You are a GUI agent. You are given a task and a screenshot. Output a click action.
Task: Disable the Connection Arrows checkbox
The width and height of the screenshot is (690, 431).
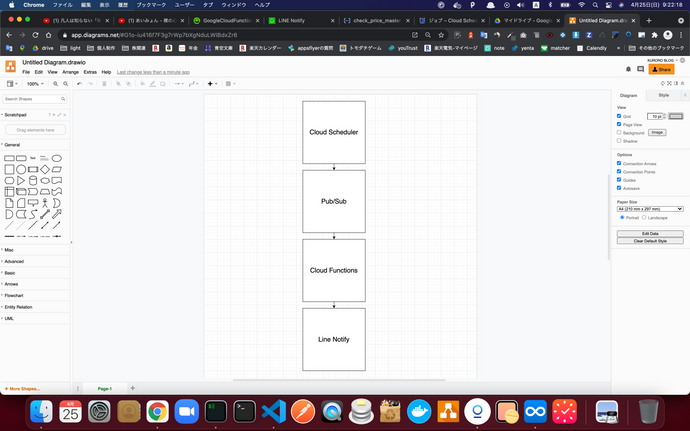[619, 163]
